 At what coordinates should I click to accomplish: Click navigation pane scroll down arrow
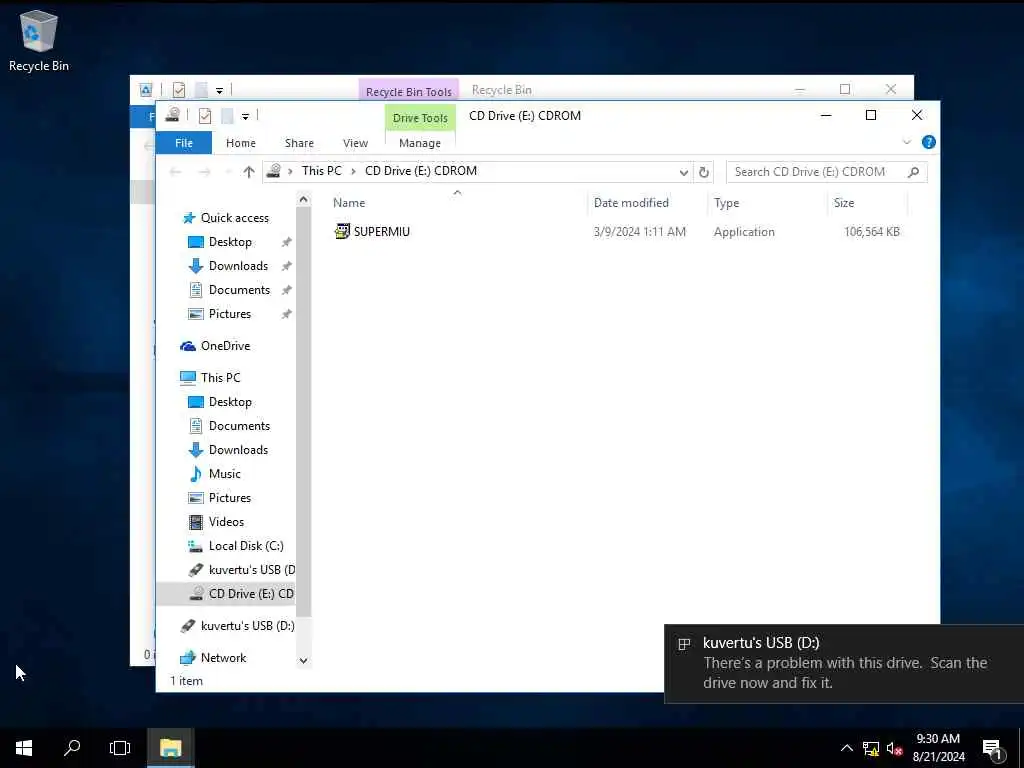point(303,661)
